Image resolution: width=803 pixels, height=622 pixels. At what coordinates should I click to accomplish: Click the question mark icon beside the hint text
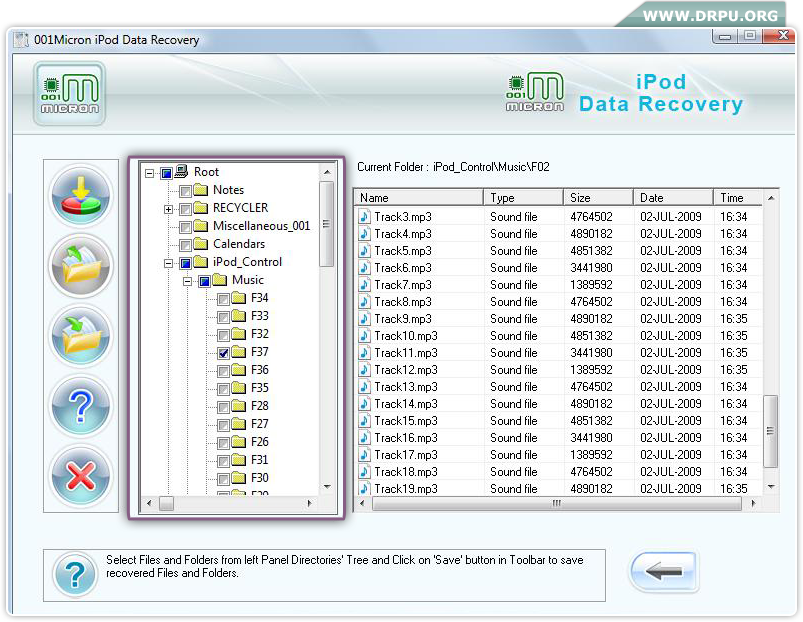(x=75, y=574)
